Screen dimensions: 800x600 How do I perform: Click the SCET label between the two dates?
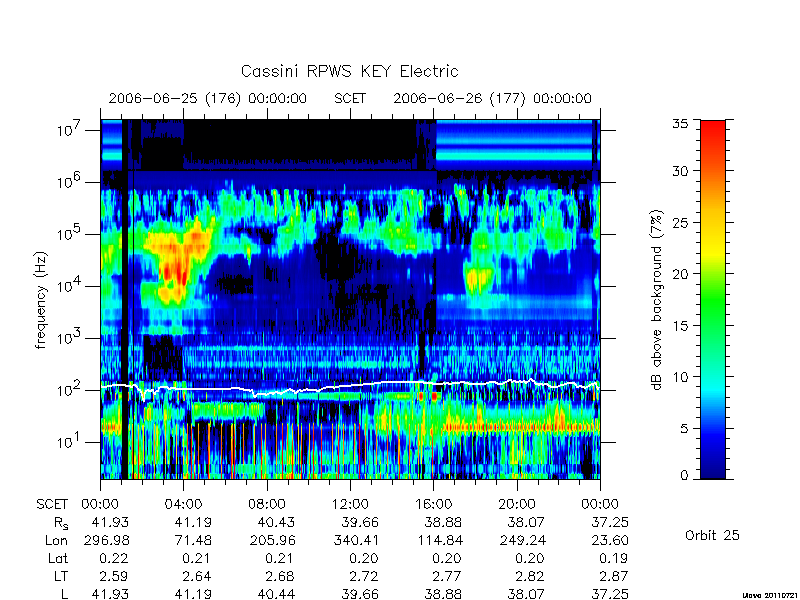[x=350, y=98]
